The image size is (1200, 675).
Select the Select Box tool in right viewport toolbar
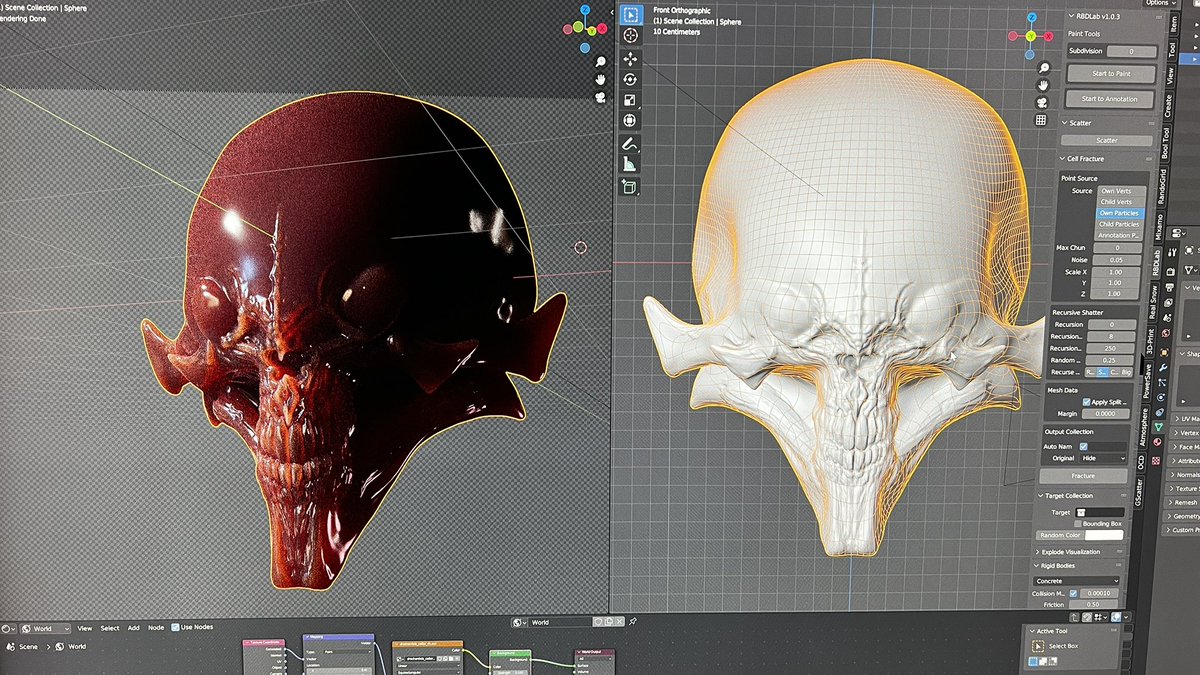pos(631,15)
